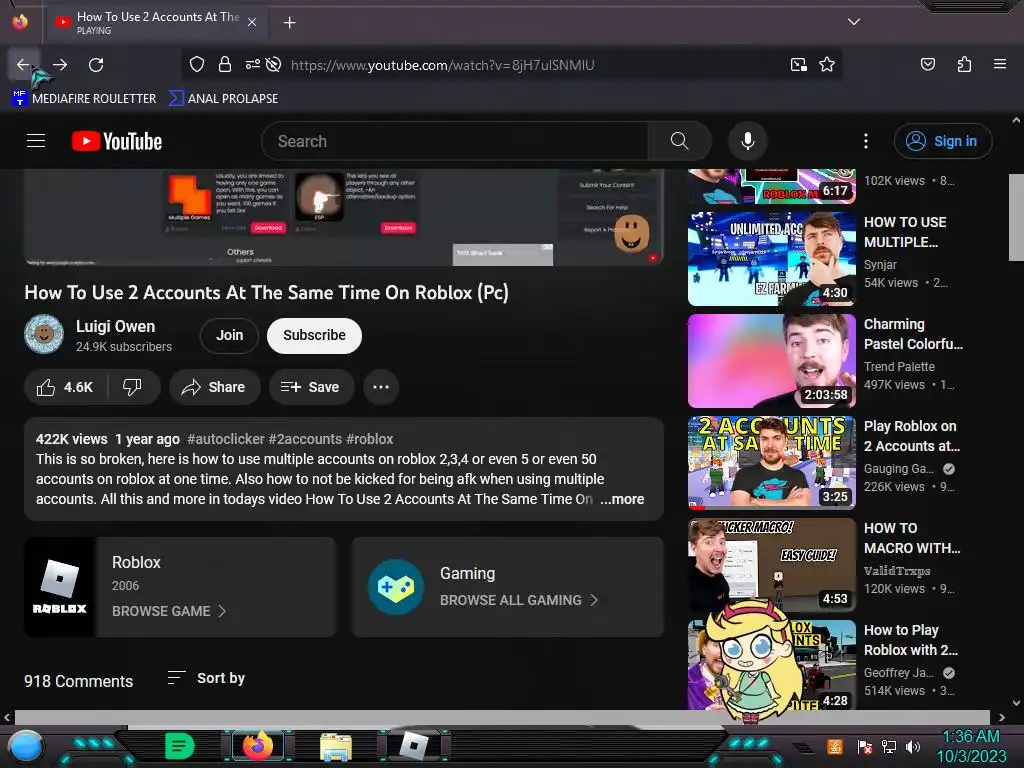The height and width of the screenshot is (768, 1024).
Task: Open more actions ellipsis under the video
Action: pyautogui.click(x=381, y=387)
